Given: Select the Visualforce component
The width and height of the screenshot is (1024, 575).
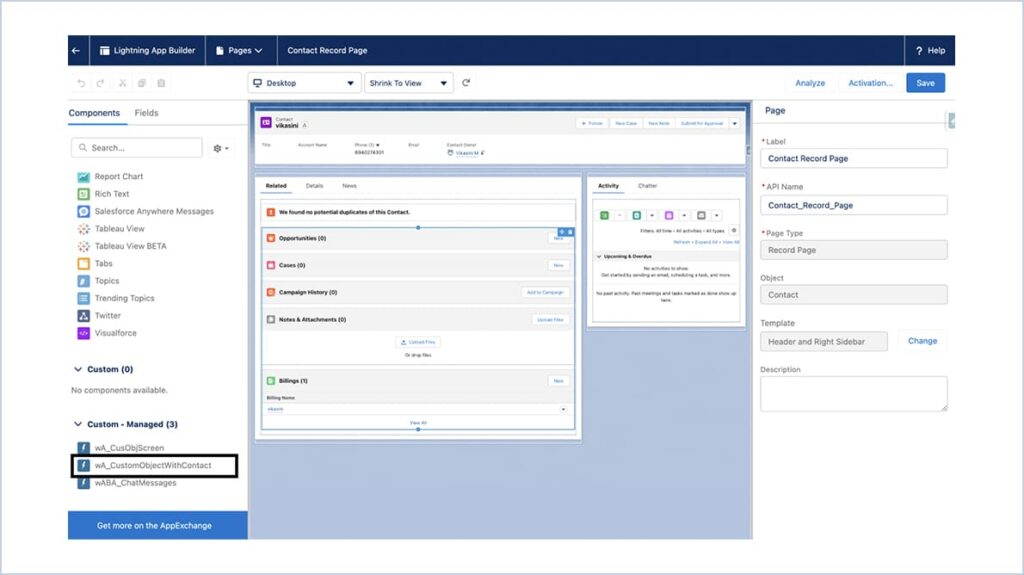Looking at the screenshot, I should click(115, 333).
